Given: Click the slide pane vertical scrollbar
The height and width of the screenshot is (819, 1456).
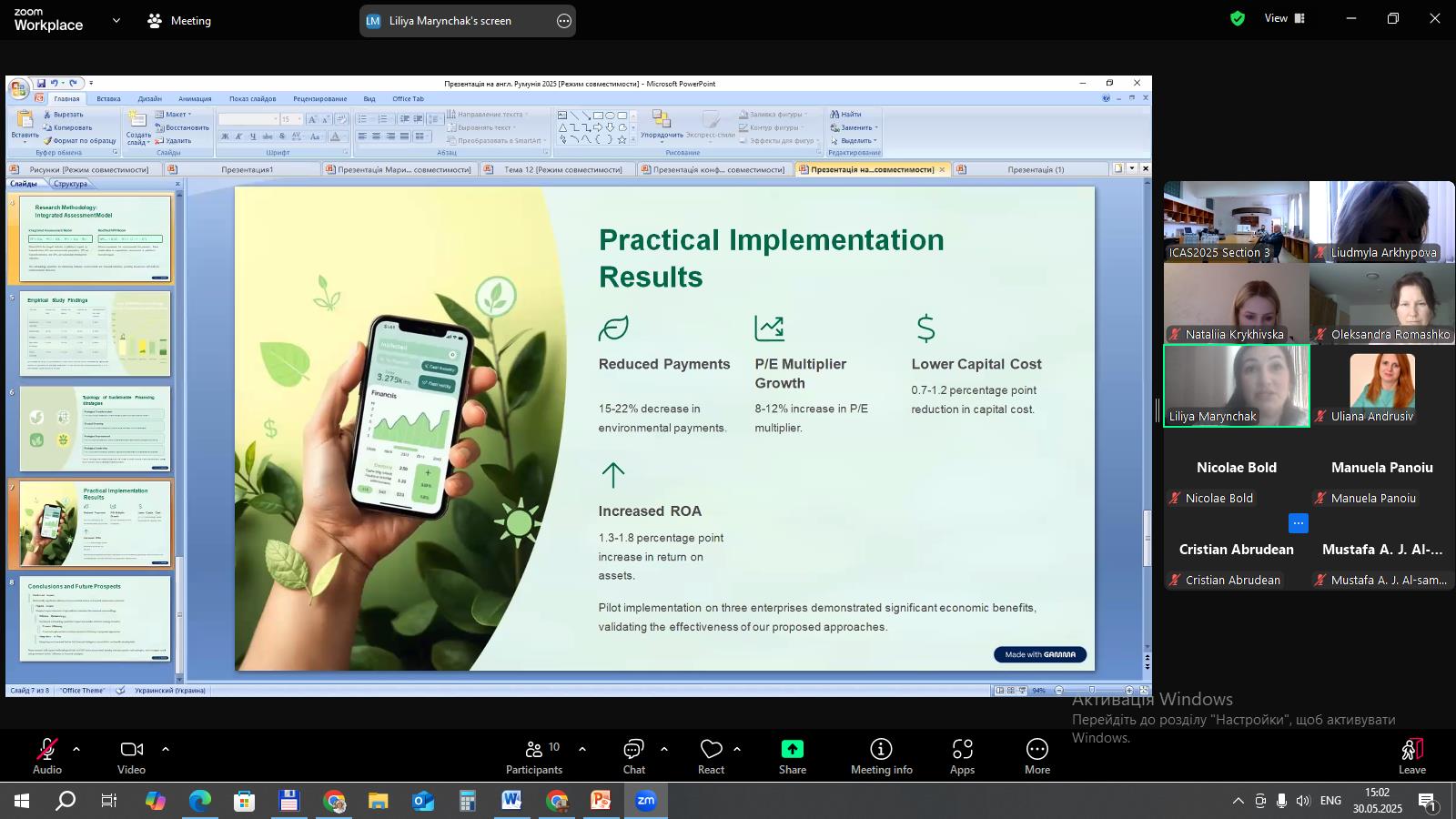Looking at the screenshot, I should point(1147,538).
